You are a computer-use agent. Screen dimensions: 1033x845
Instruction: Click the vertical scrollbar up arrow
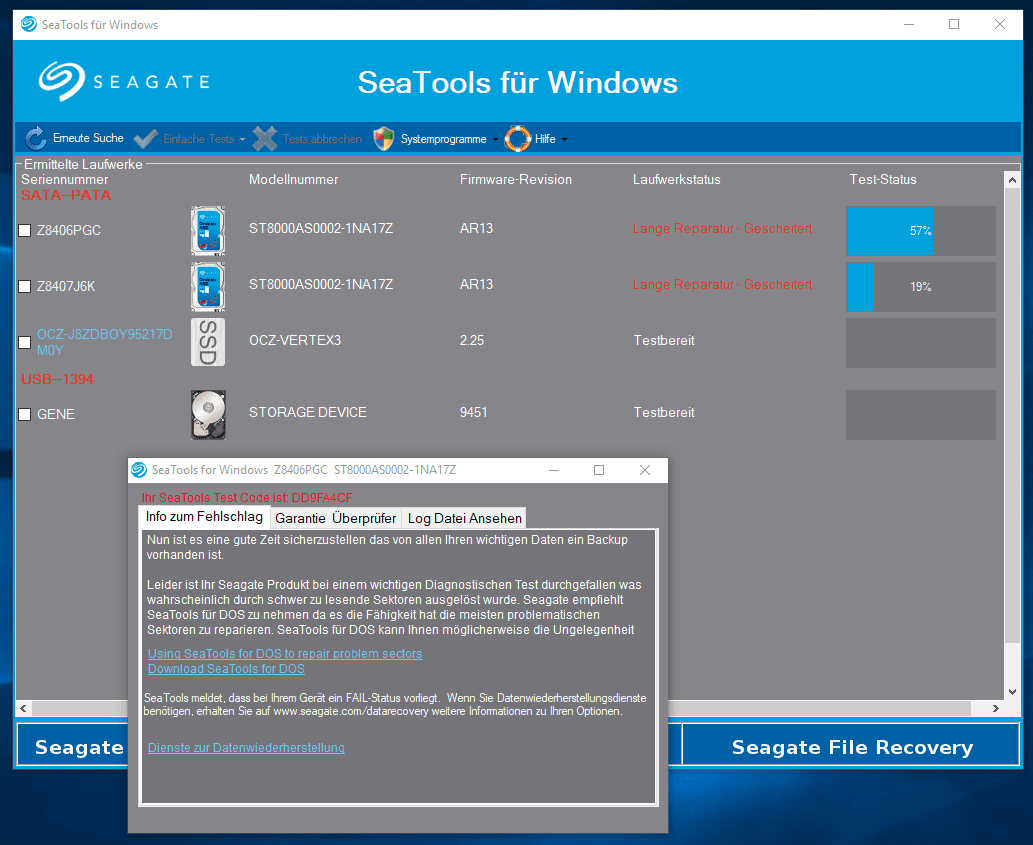tap(1013, 180)
